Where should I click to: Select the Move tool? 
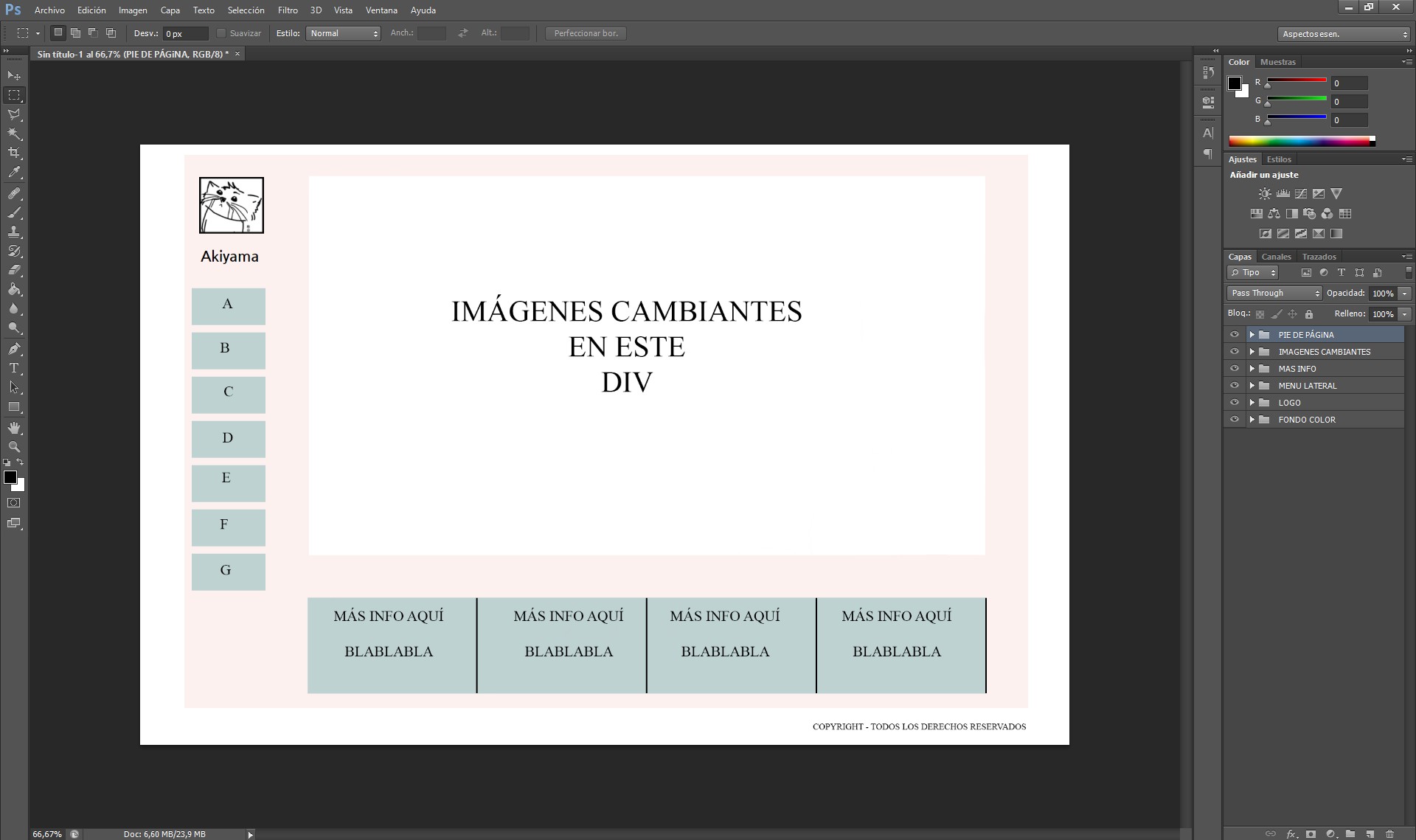pos(14,76)
